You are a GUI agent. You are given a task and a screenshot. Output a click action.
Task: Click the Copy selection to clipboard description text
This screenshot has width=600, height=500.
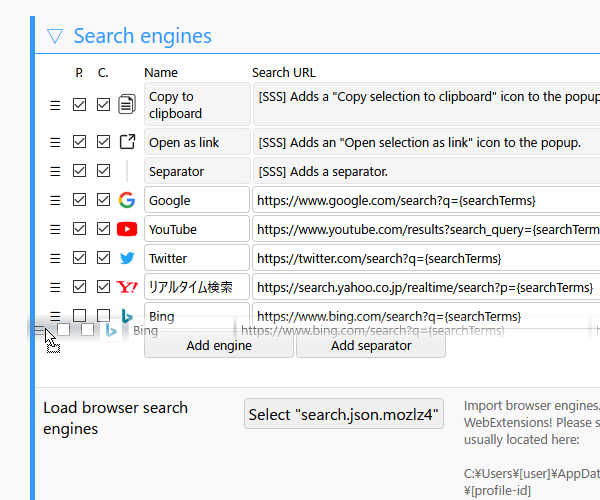pos(429,96)
